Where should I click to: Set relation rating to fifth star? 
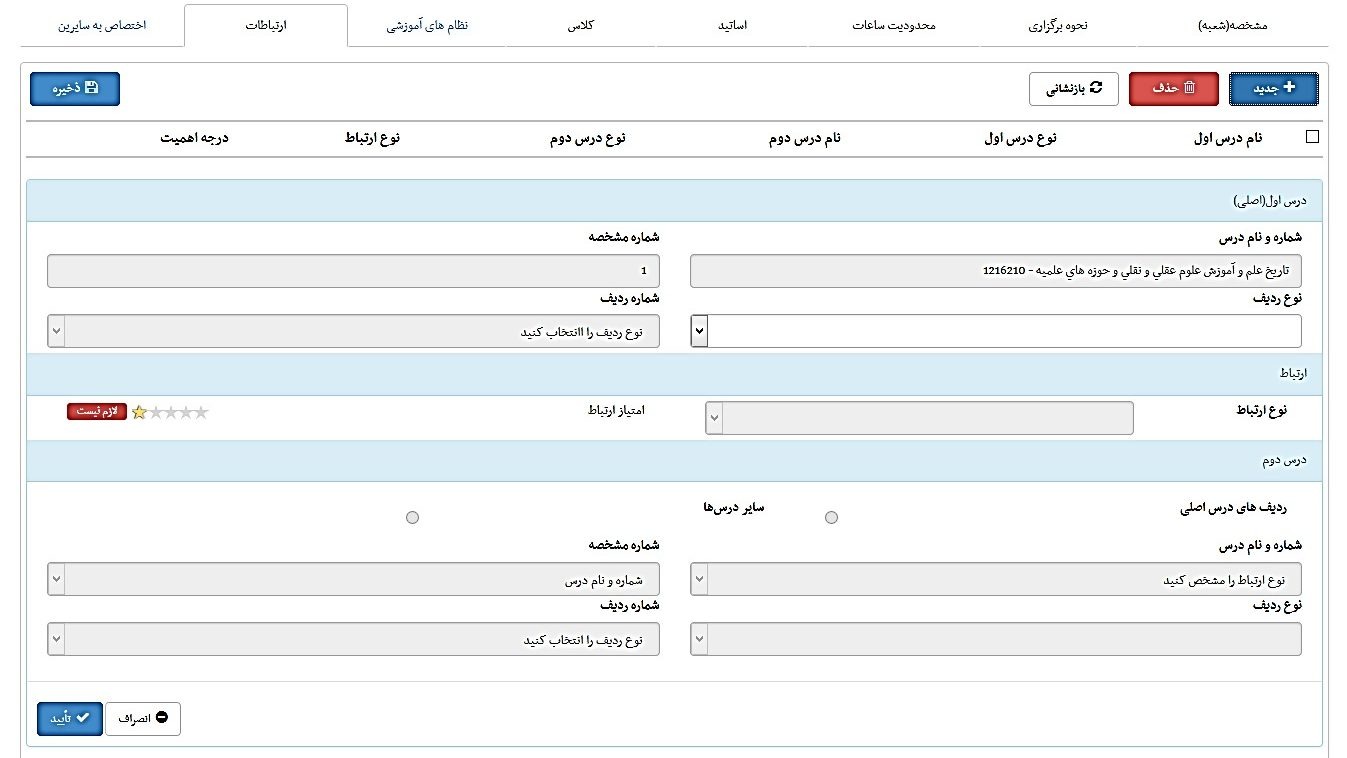(201, 412)
